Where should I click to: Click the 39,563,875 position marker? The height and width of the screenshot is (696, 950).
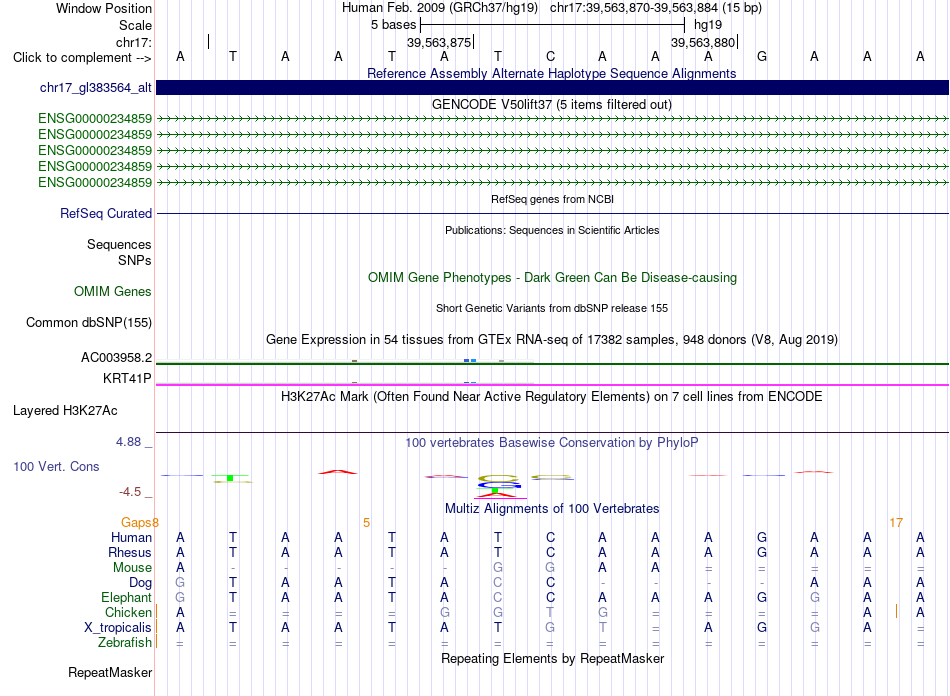coord(439,42)
